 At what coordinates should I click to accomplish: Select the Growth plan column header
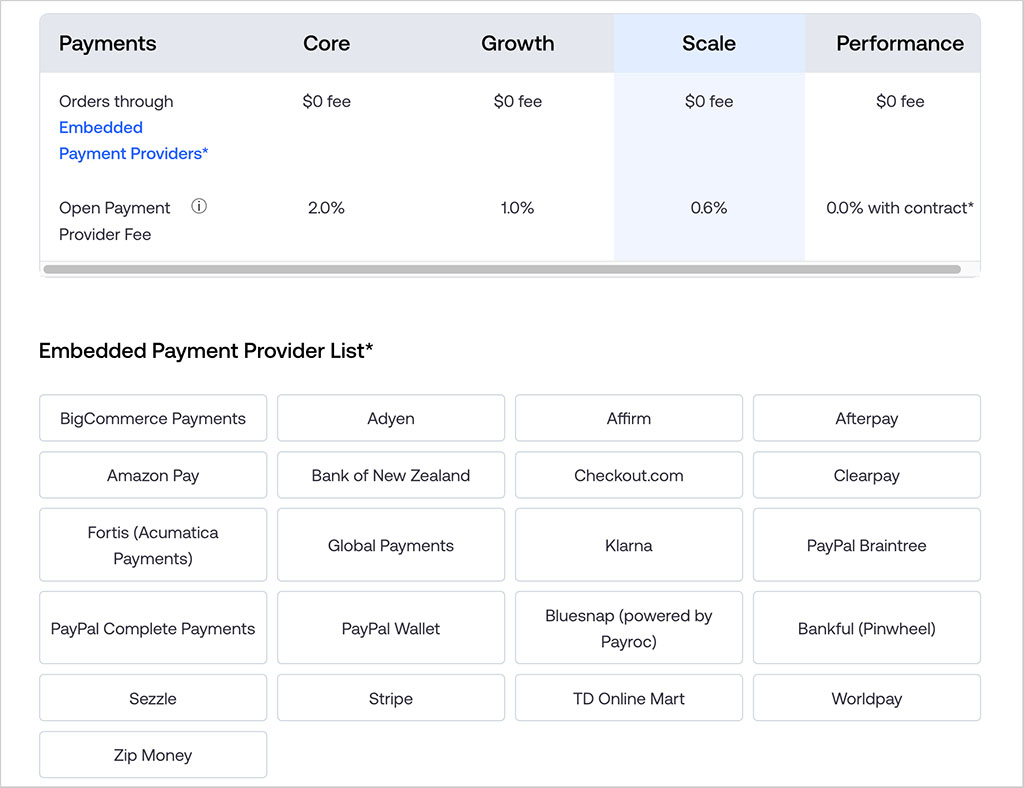pos(517,44)
